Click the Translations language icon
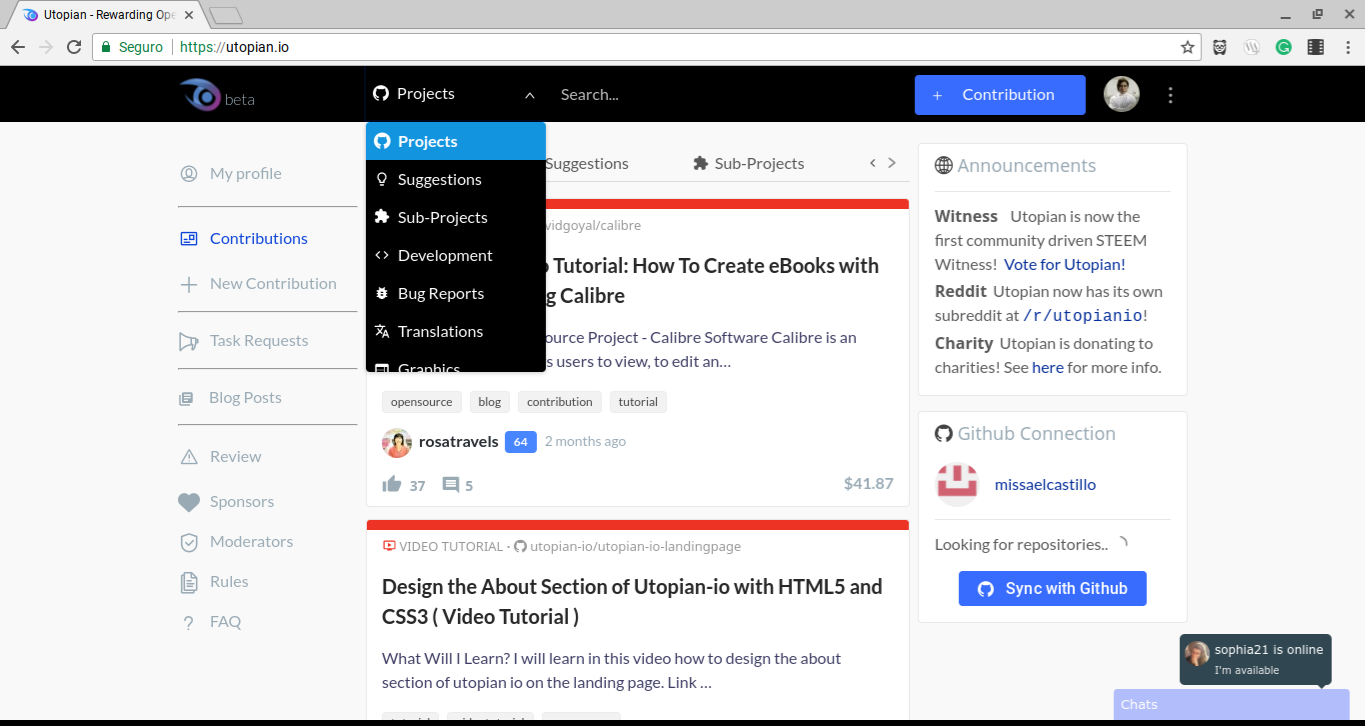 381,331
